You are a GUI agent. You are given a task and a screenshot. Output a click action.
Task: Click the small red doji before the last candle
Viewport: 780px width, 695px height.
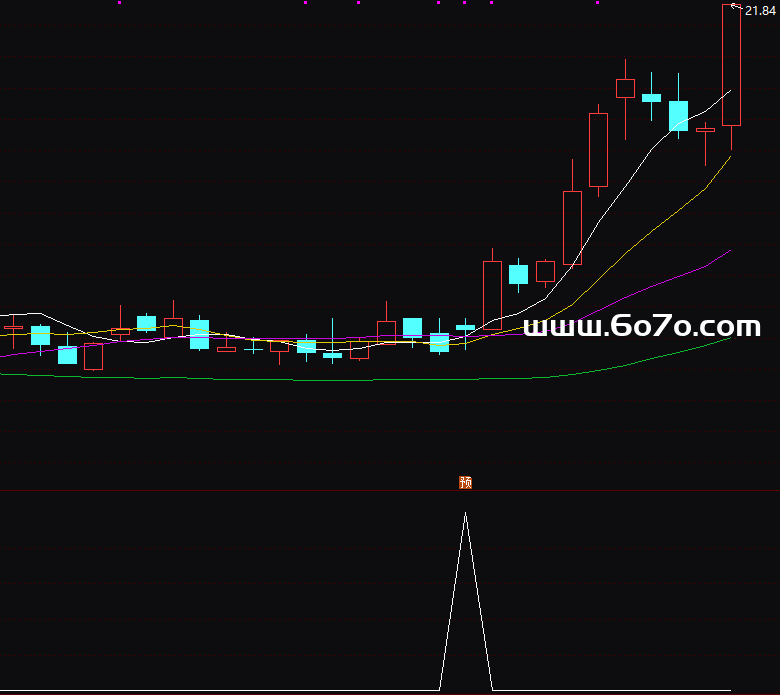point(705,129)
